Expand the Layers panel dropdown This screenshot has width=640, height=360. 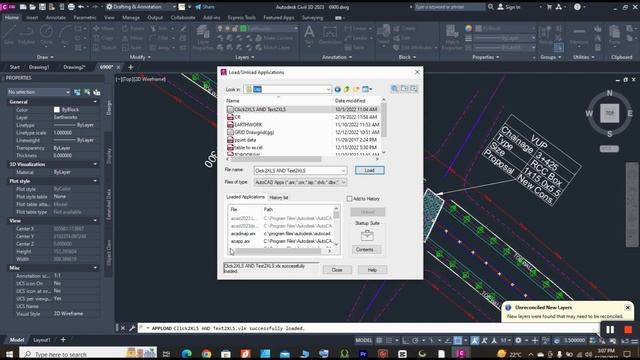point(245,57)
